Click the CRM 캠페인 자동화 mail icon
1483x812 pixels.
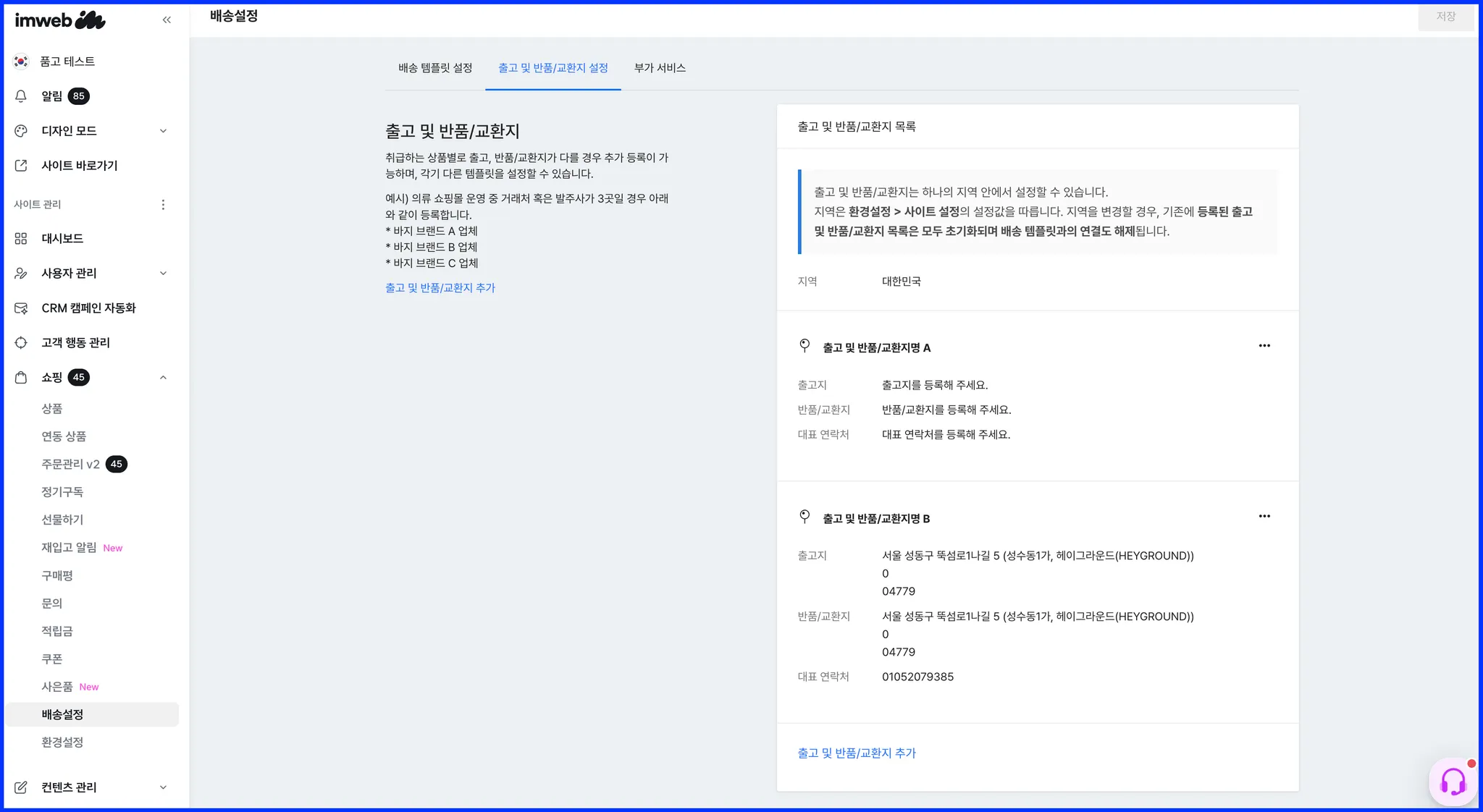click(x=21, y=308)
